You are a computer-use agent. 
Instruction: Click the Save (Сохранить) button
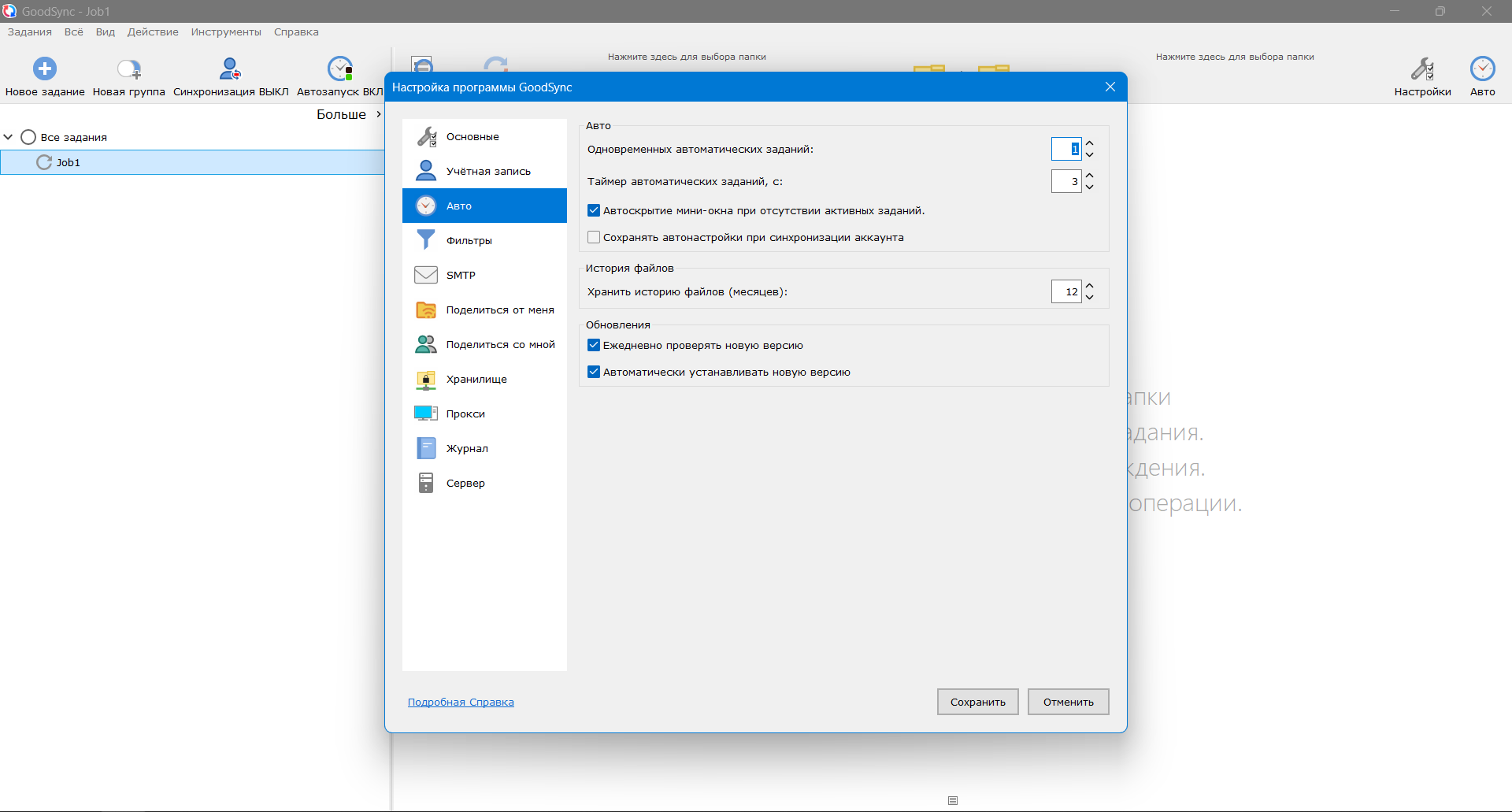[977, 702]
